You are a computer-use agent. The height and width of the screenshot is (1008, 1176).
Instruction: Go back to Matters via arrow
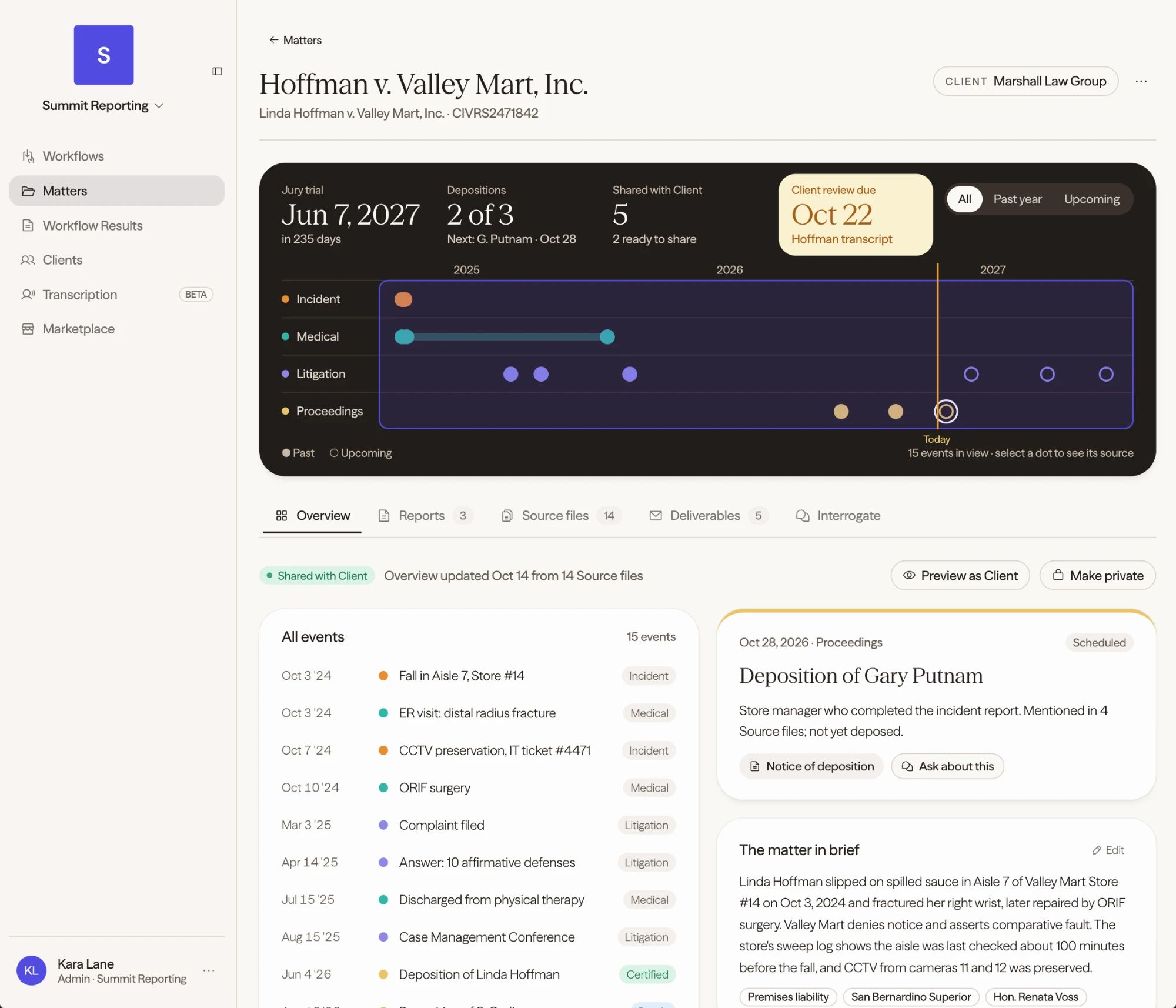click(x=295, y=40)
